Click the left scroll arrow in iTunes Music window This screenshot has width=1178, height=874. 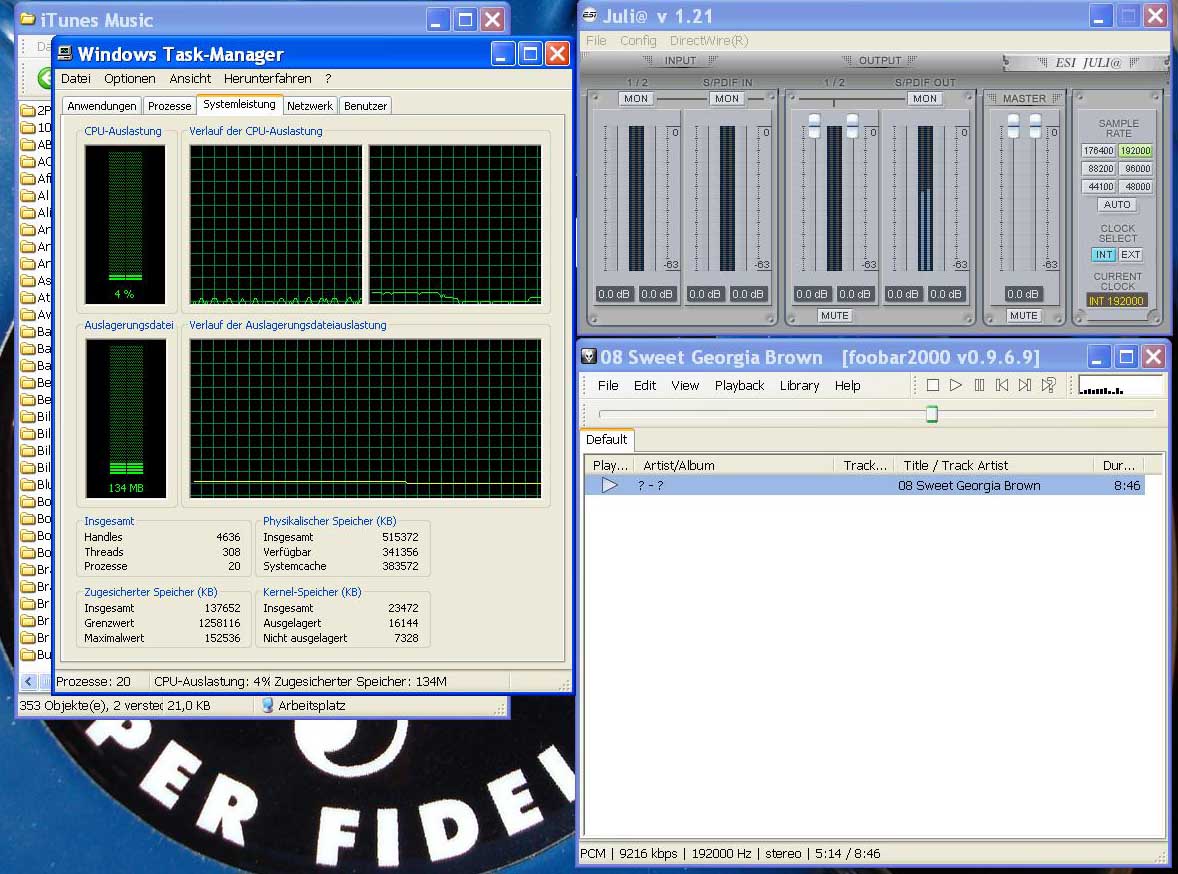(29, 682)
